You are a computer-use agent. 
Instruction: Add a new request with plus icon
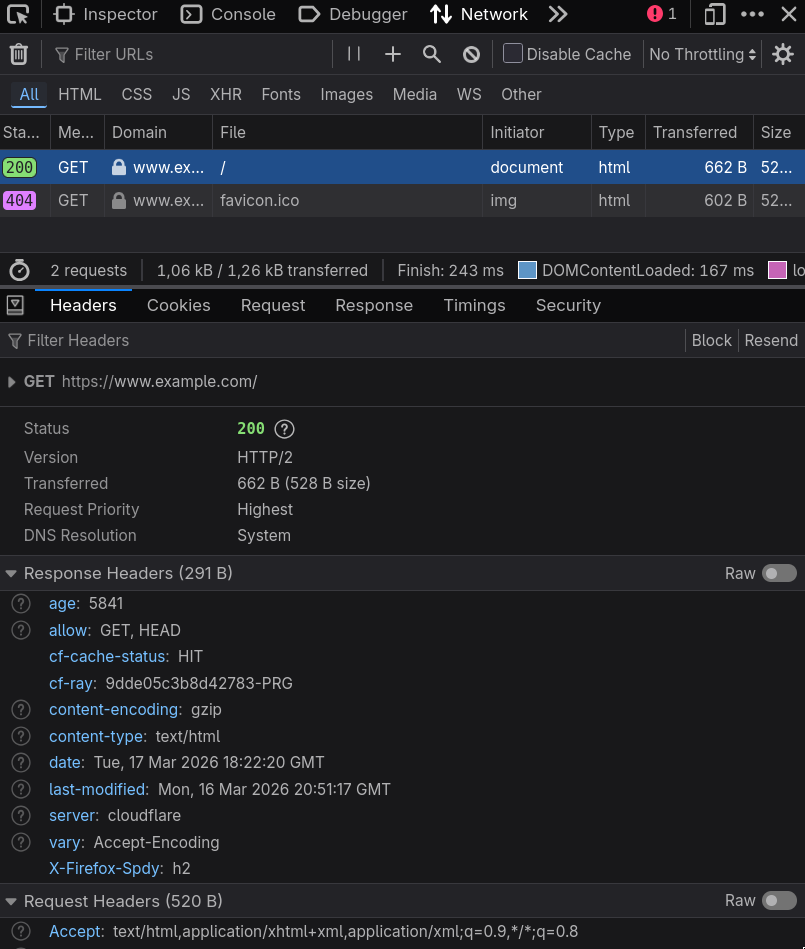[391, 54]
